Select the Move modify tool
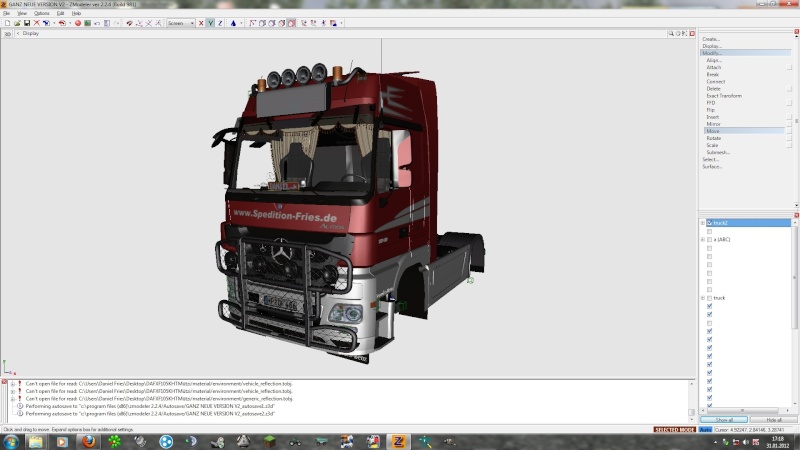Screen dimensions: 800x450 click(x=744, y=131)
